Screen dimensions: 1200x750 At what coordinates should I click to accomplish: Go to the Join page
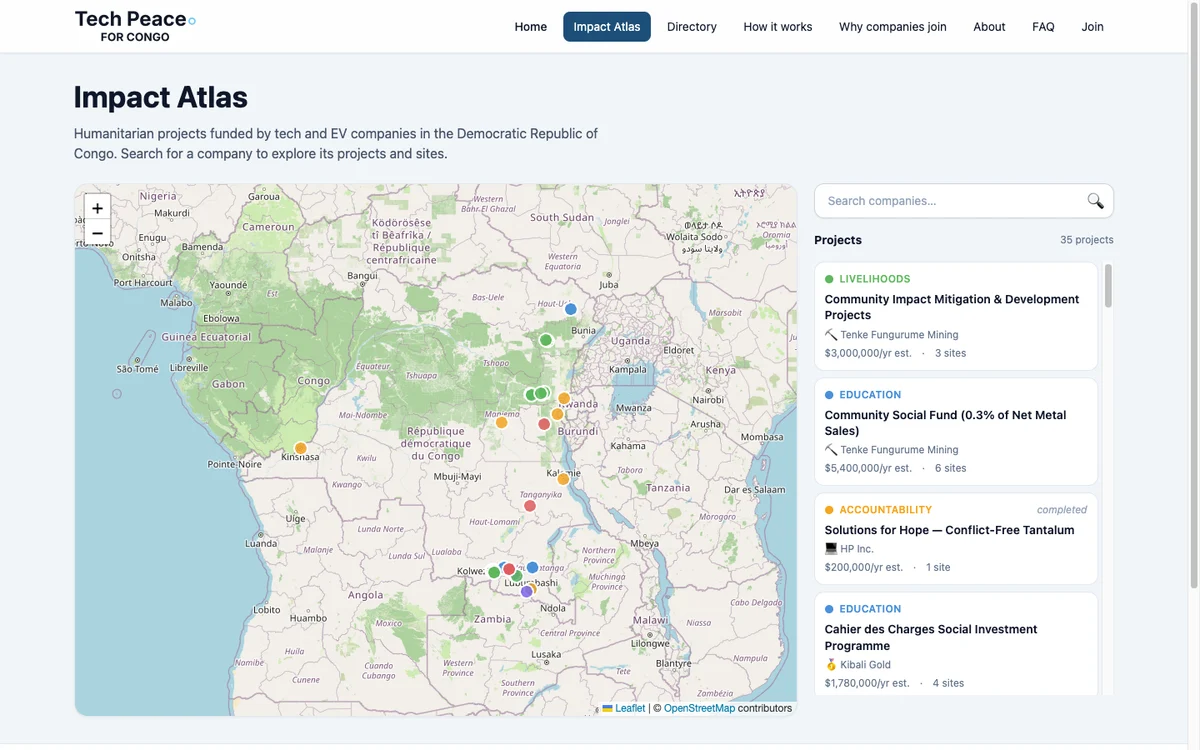[1093, 27]
